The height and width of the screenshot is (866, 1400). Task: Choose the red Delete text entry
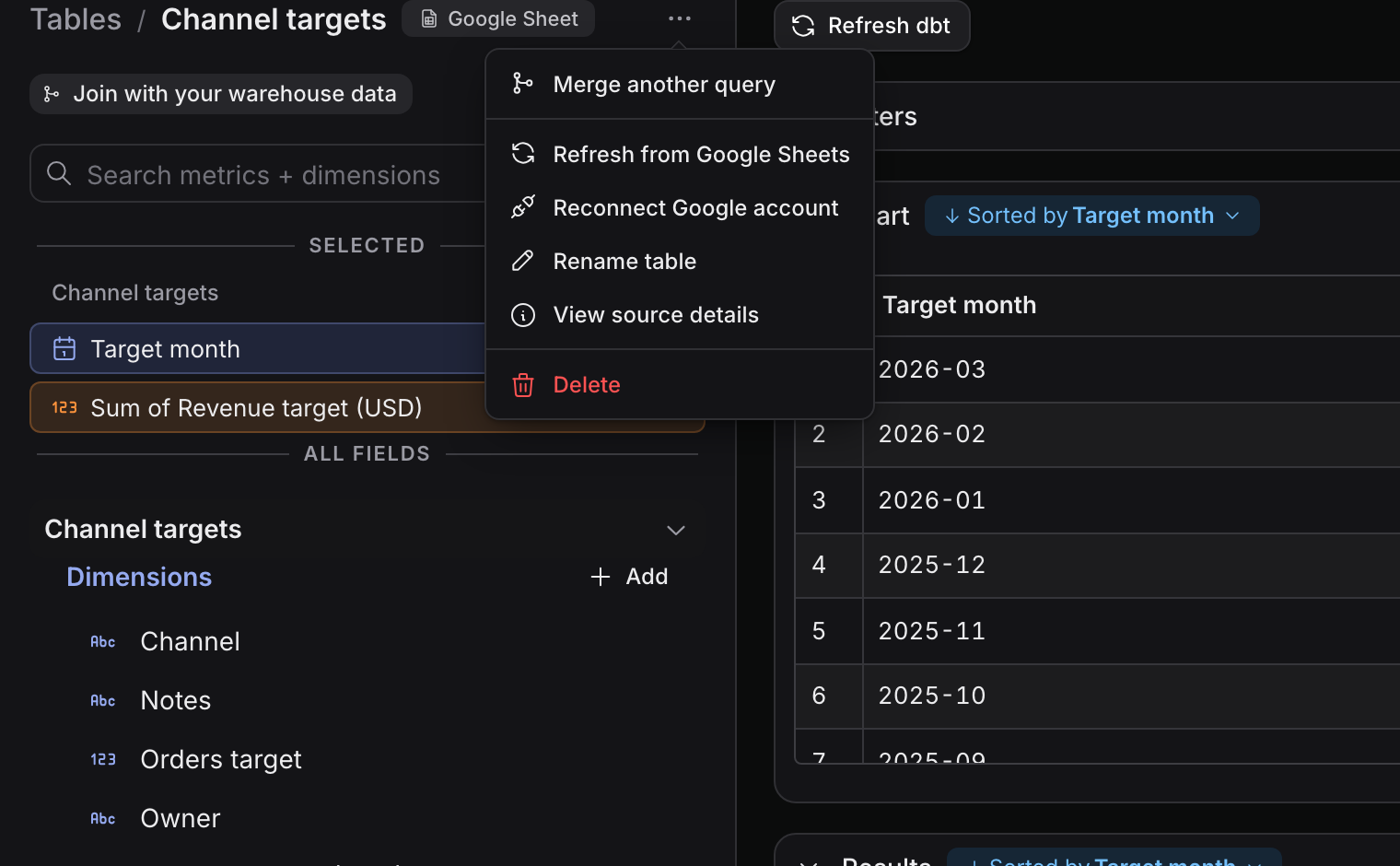coord(587,385)
